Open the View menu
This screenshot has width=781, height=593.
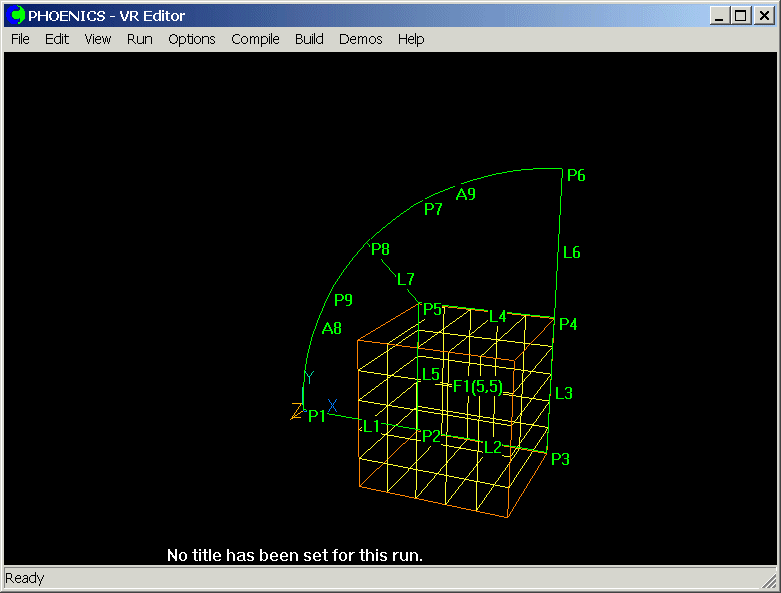click(98, 39)
